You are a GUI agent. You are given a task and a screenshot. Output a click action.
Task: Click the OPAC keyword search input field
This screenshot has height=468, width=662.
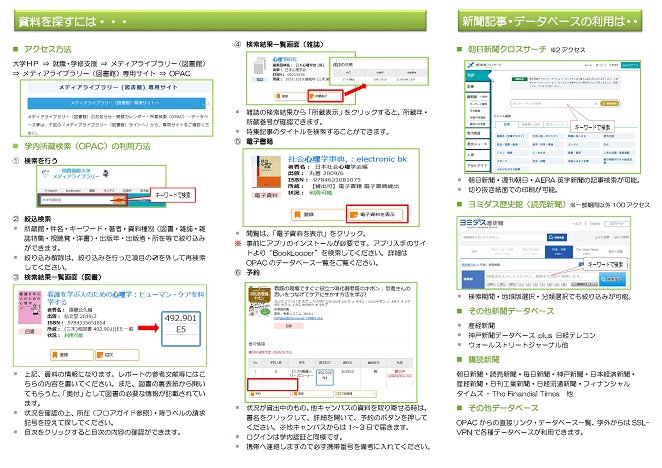(x=76, y=200)
